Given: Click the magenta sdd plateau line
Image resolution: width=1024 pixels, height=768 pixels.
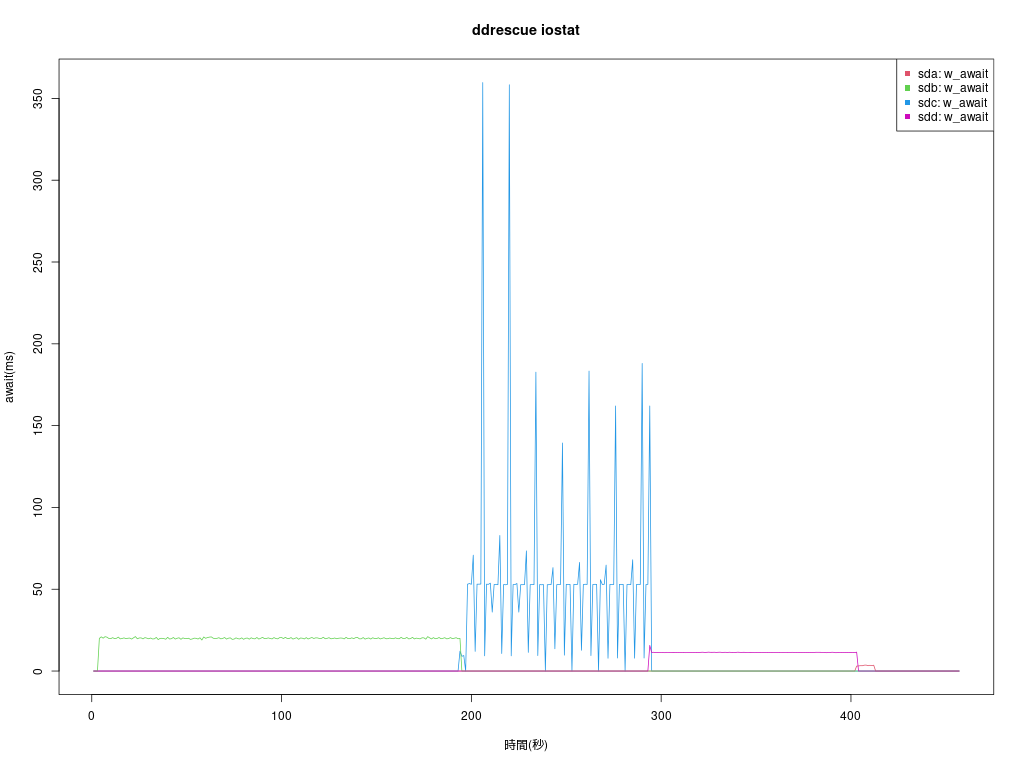Looking at the screenshot, I should coord(750,652).
